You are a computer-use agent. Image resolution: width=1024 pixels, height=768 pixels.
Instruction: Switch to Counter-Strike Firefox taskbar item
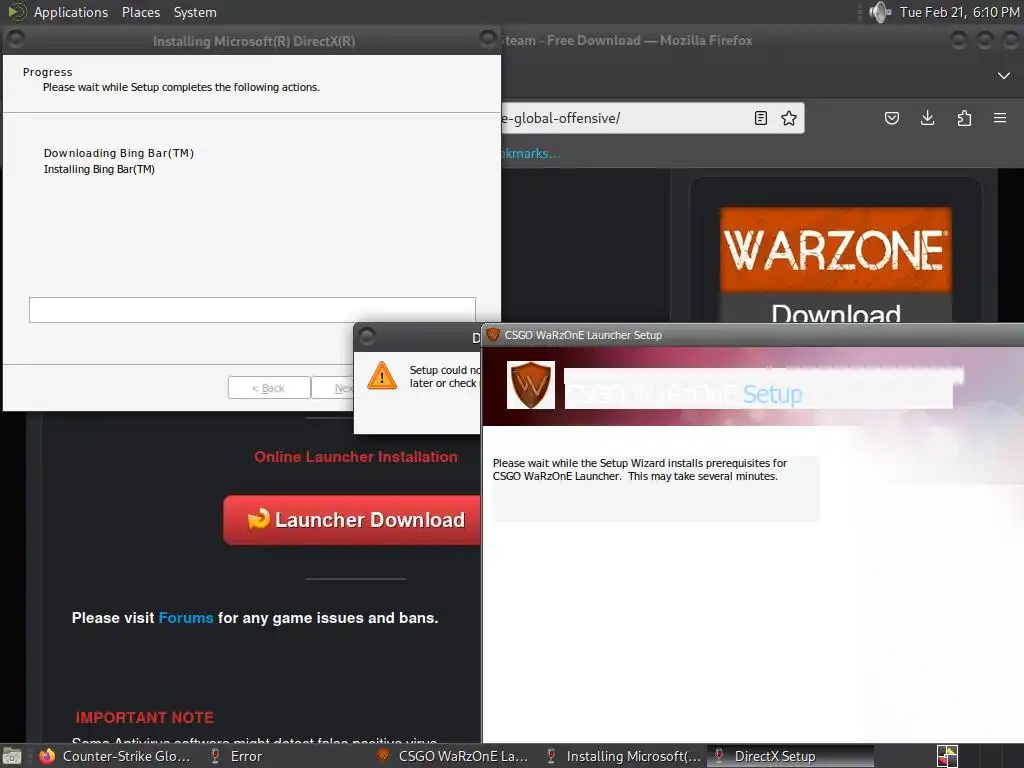(x=116, y=756)
